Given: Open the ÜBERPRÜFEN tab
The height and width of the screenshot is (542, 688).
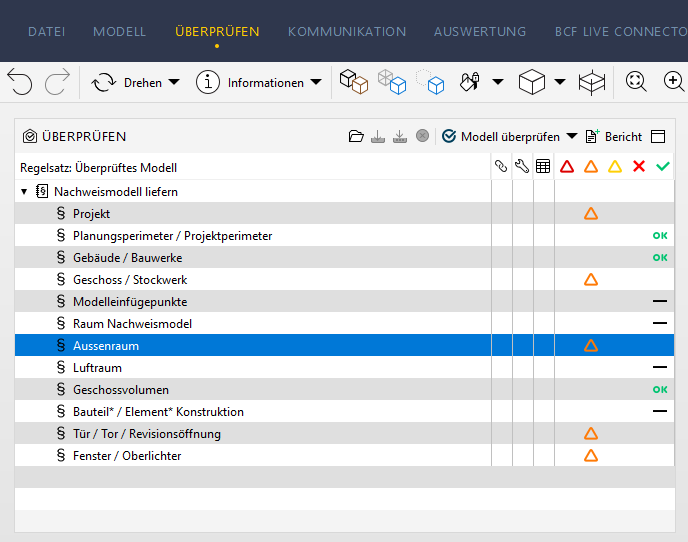Looking at the screenshot, I should (217, 32).
